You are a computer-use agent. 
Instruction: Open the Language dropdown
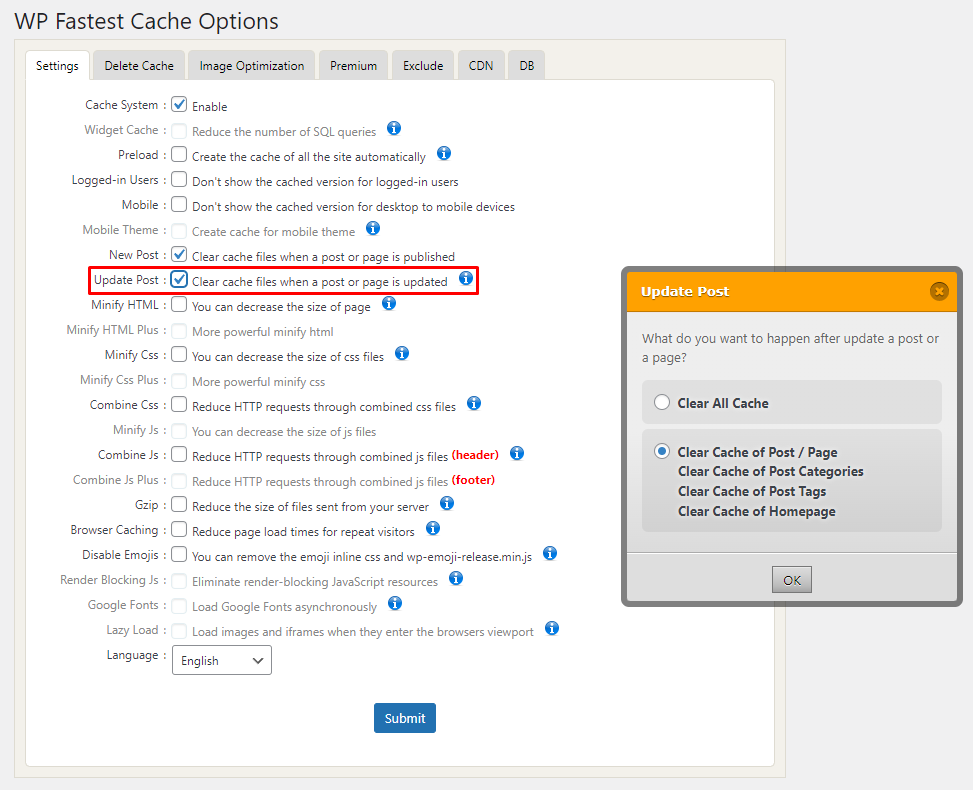[x=222, y=661]
